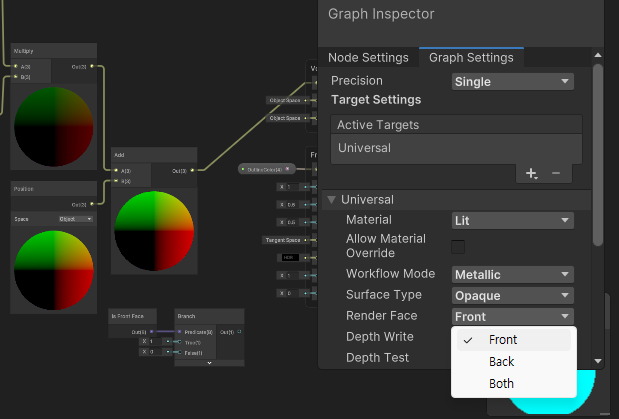Toggle the Allow Material Override checkbox

458,247
